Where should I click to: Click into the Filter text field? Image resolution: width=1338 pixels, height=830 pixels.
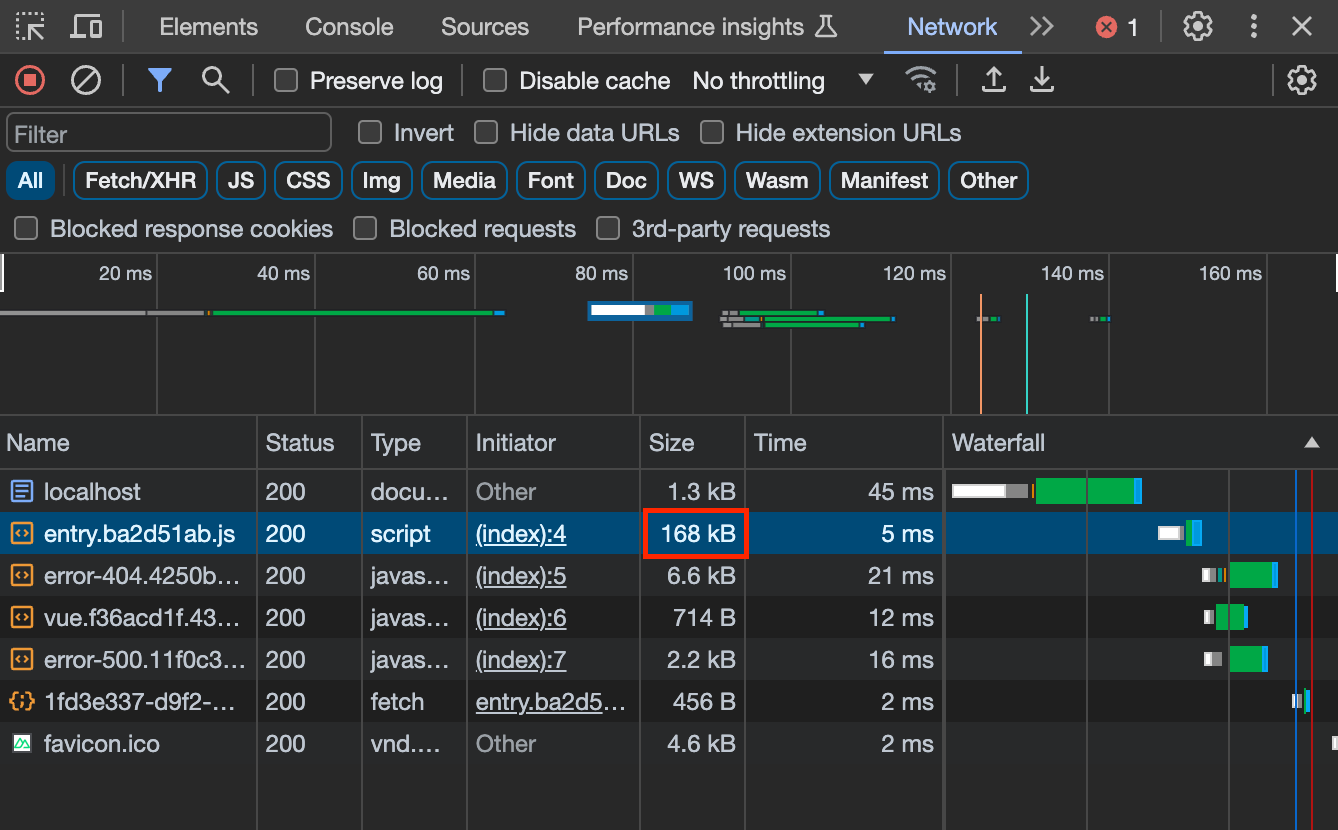(169, 133)
